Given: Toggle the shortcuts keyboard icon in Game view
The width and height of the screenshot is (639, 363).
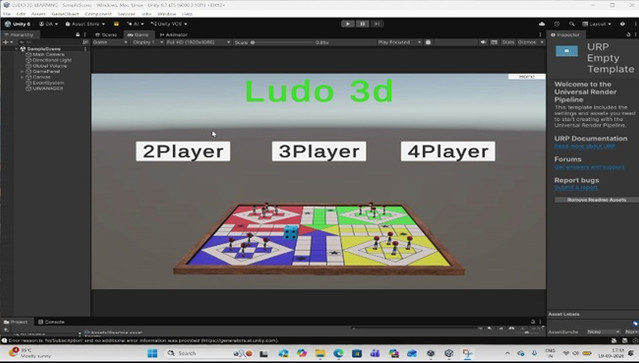Looking at the screenshot, I should 494,42.
